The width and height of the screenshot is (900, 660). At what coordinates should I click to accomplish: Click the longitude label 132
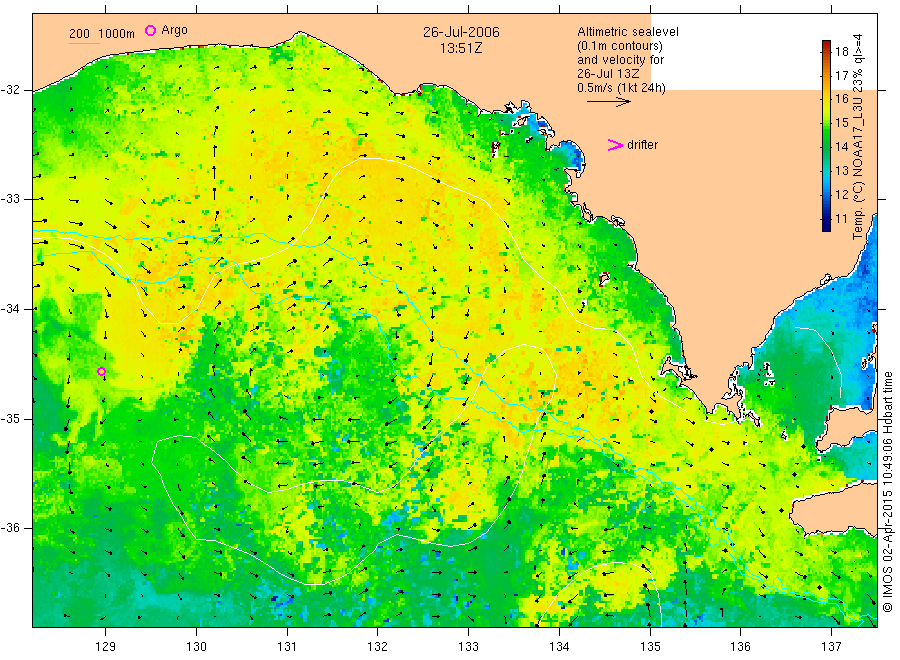(x=378, y=647)
